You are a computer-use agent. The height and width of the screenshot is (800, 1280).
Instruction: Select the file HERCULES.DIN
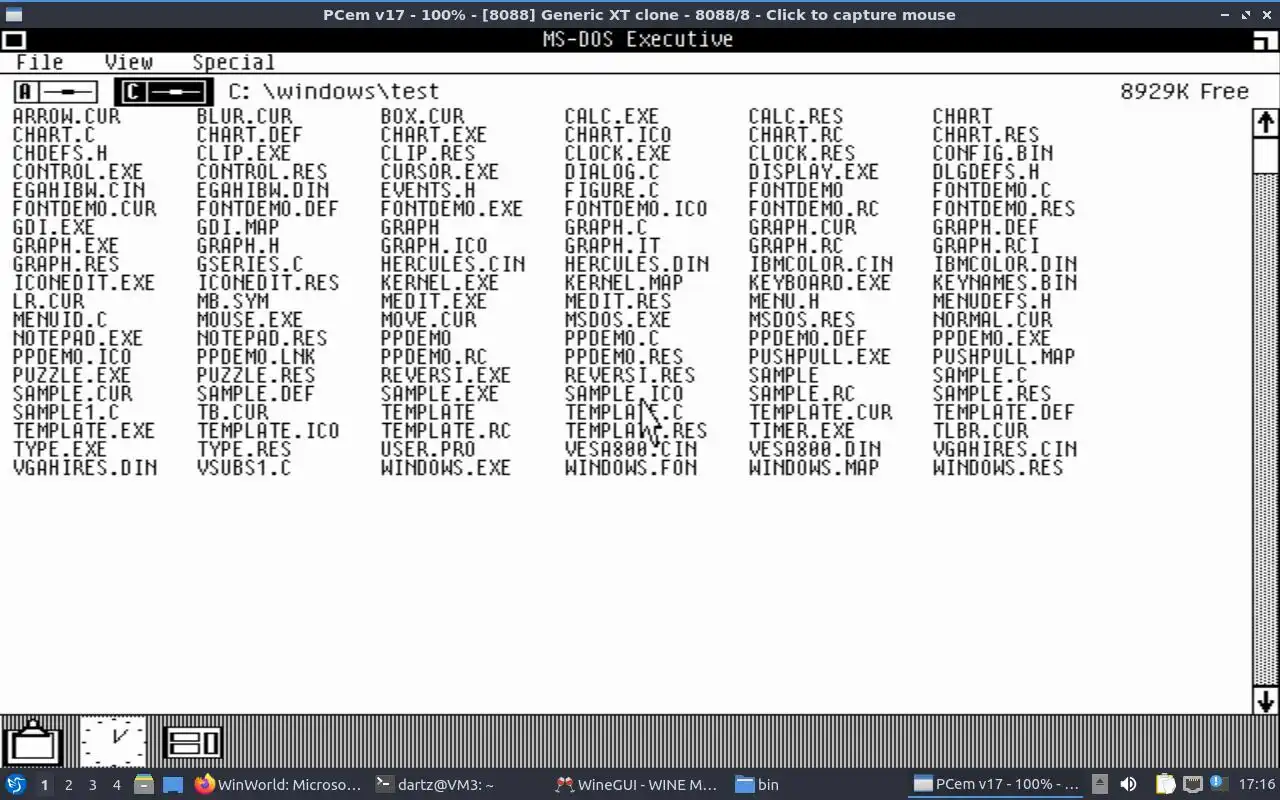coord(637,264)
